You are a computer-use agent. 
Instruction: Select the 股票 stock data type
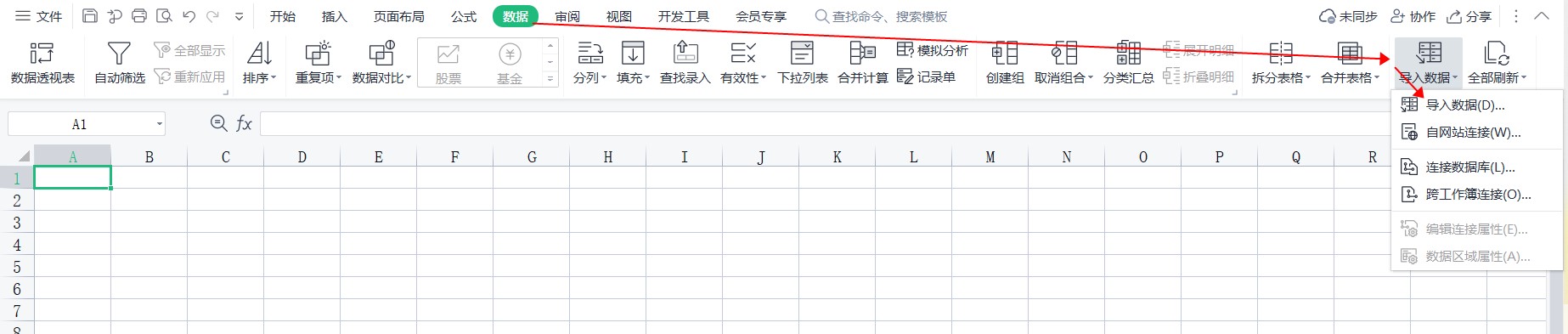448,64
